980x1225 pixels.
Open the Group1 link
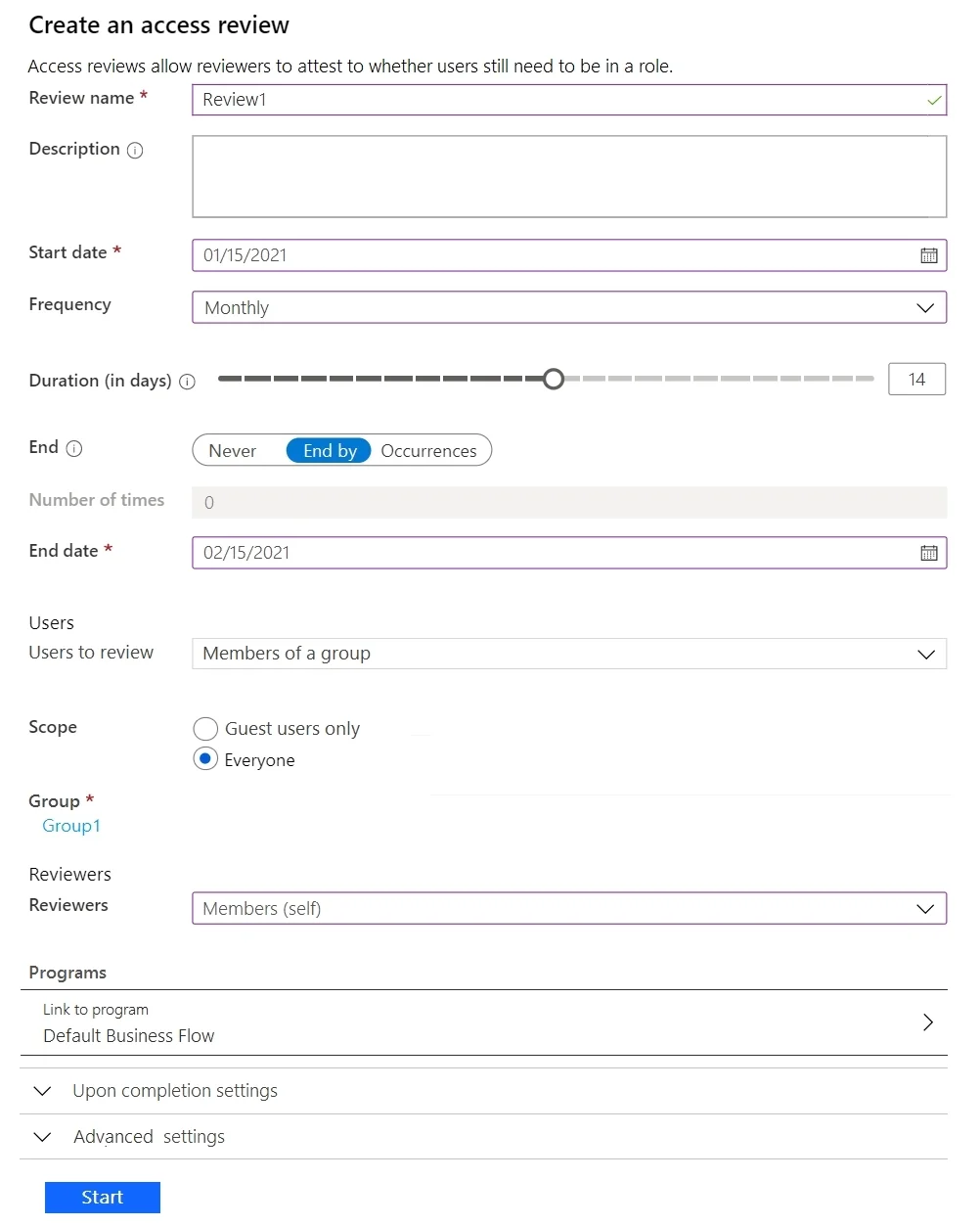coord(71,826)
